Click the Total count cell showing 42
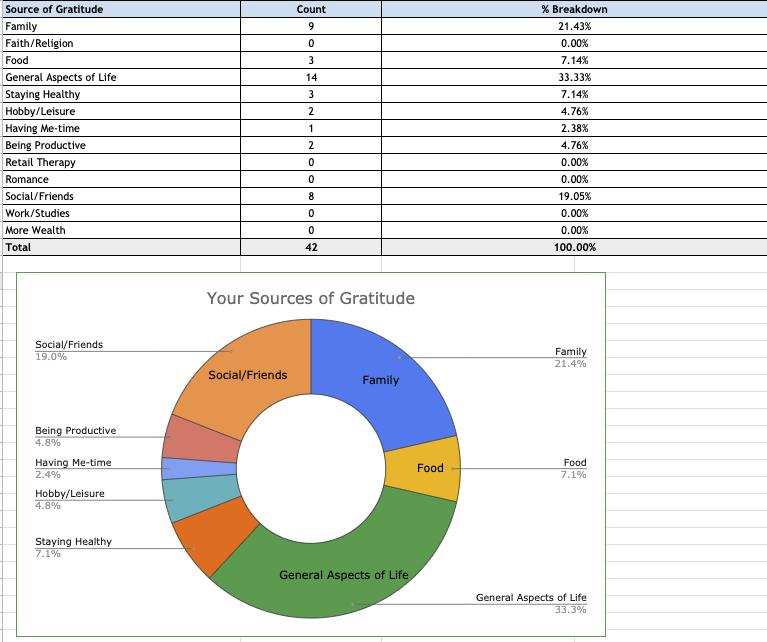Viewport: 767px width, 642px height. 311,247
